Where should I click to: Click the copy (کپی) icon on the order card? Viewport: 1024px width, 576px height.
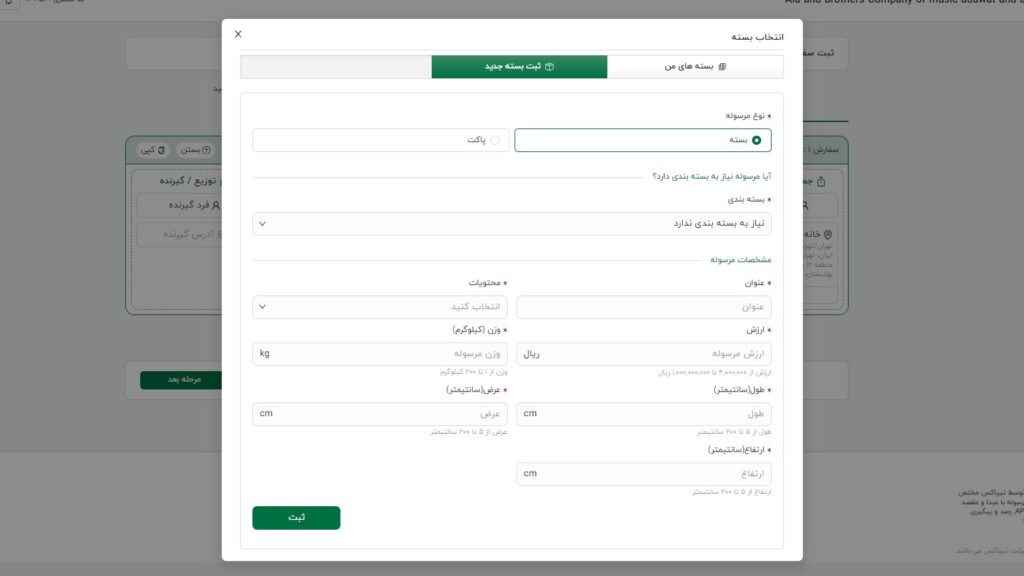click(x=159, y=150)
